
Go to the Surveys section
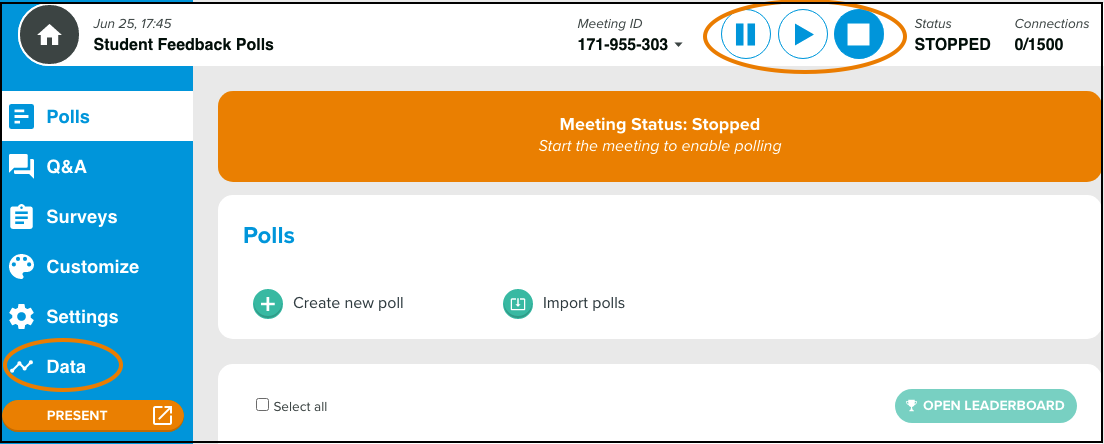click(x=97, y=217)
